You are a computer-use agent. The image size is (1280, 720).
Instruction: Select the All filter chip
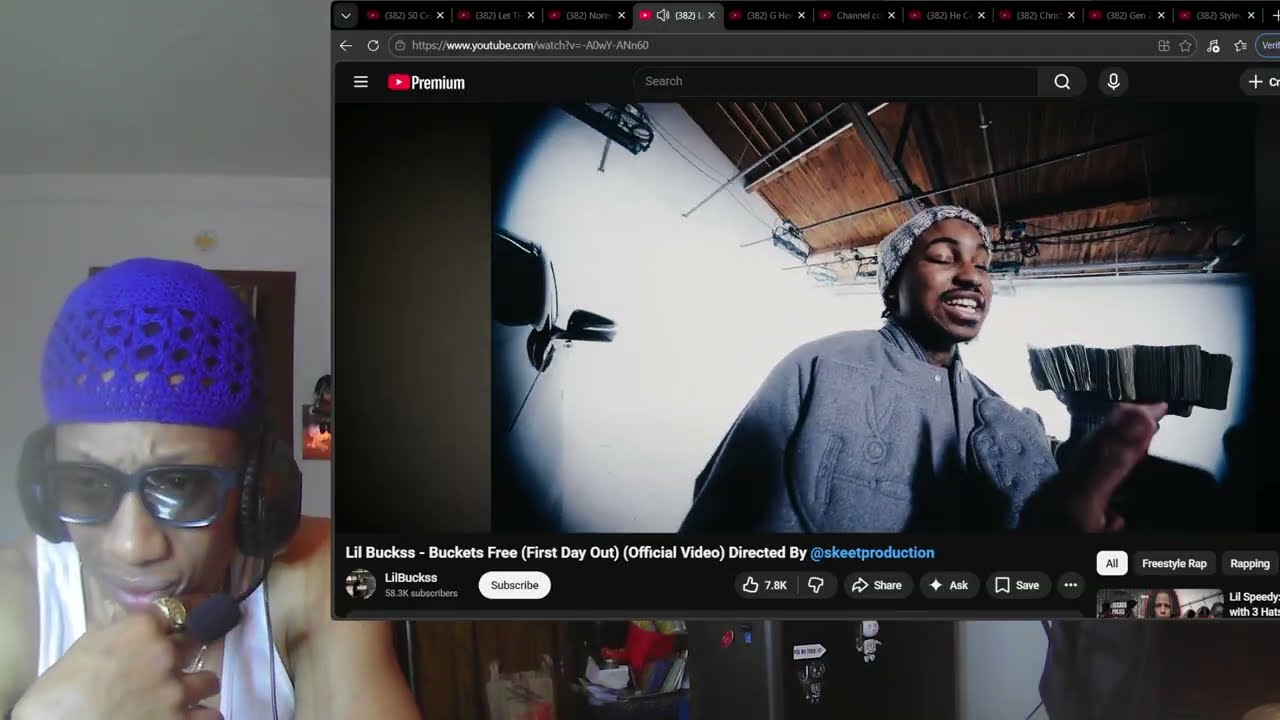point(1111,563)
